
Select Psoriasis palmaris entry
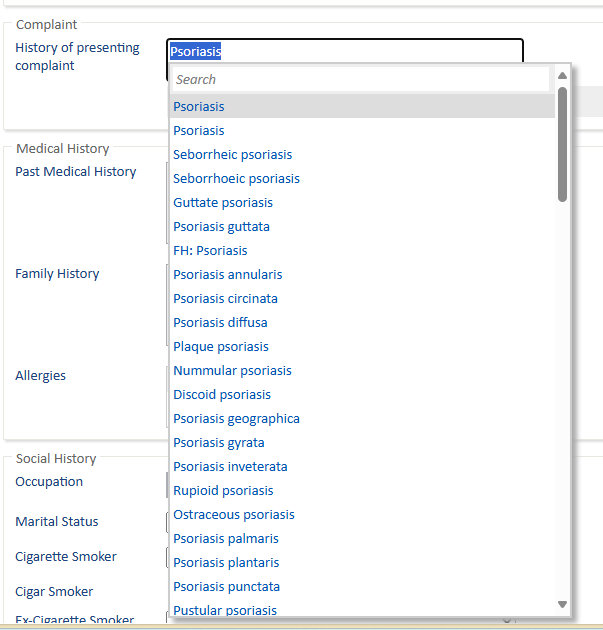226,539
